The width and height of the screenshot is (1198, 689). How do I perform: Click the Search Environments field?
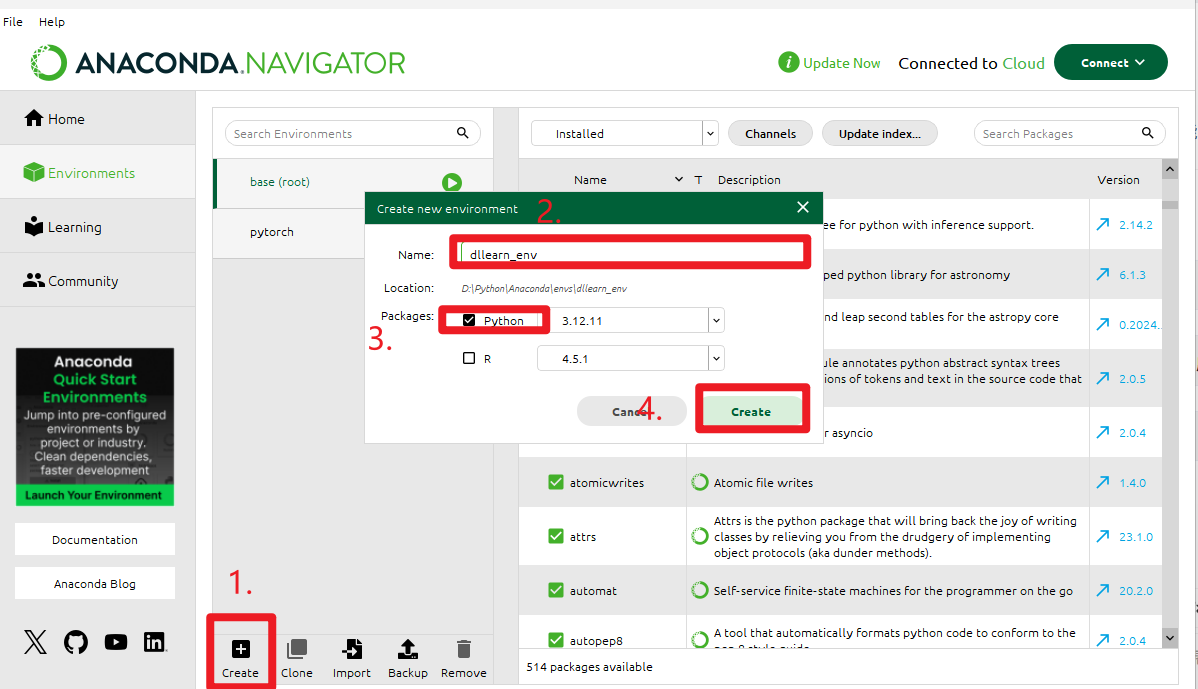352,133
